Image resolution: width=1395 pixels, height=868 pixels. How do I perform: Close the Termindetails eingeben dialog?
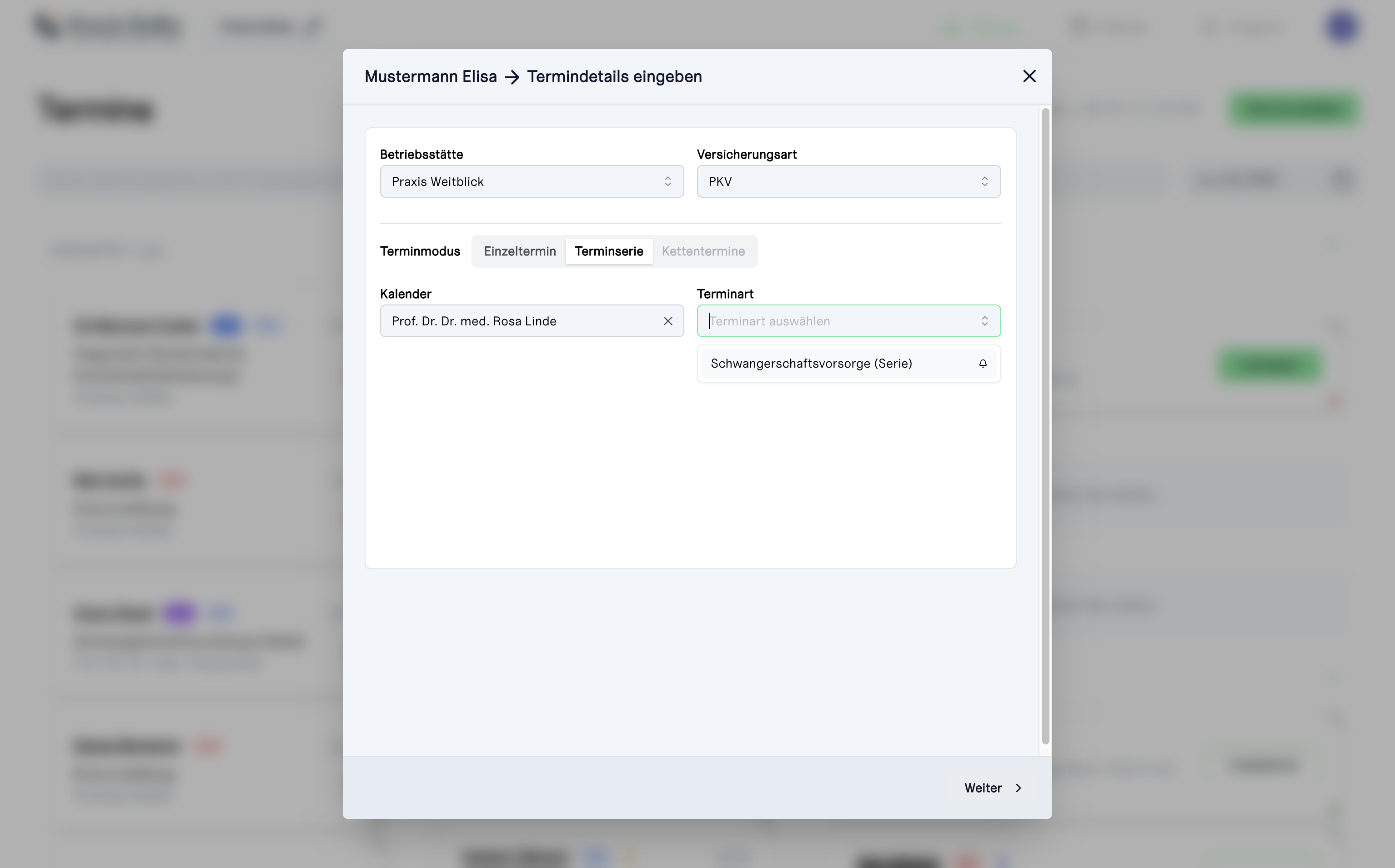(1029, 76)
